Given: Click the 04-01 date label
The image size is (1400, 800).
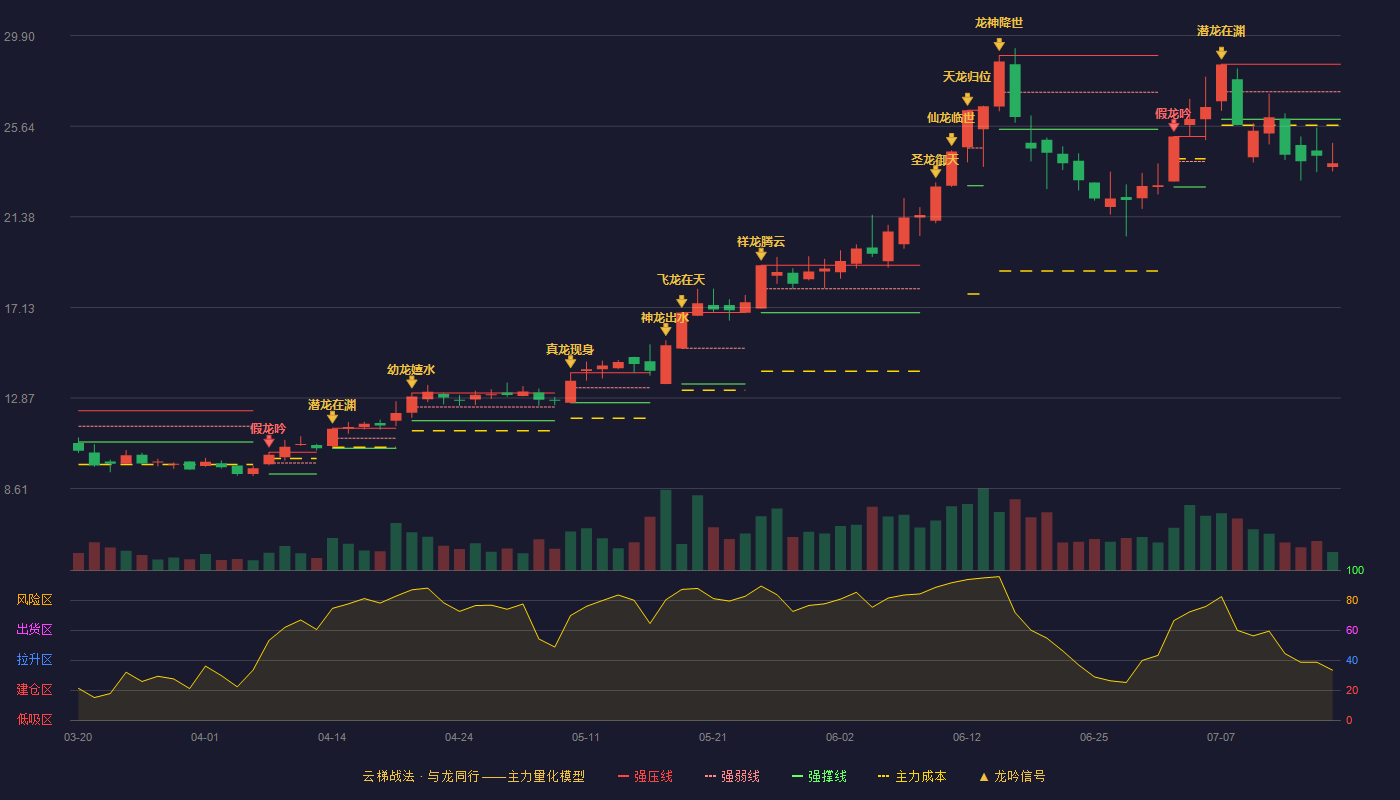Looking at the screenshot, I should [x=205, y=737].
